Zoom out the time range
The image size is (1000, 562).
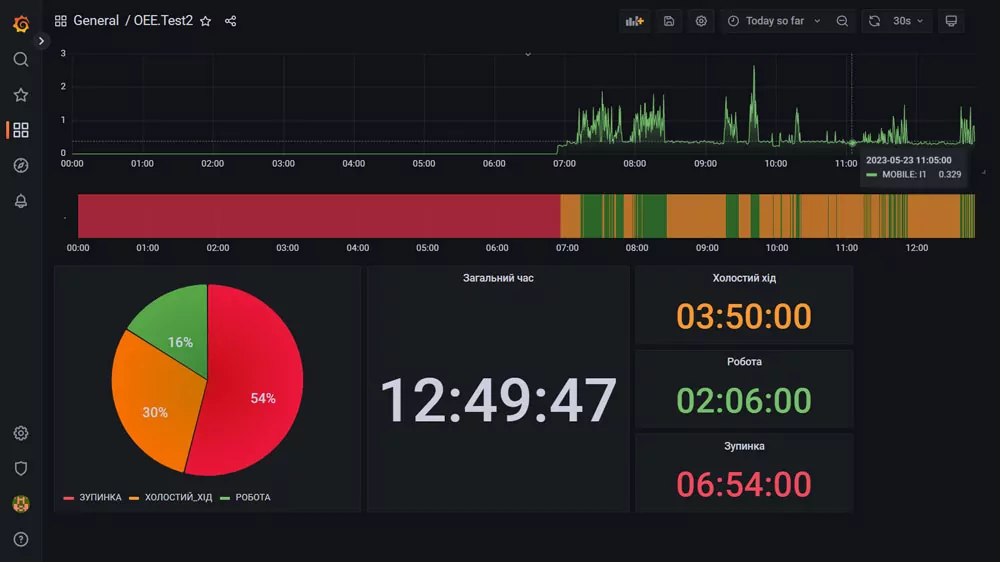tap(842, 21)
